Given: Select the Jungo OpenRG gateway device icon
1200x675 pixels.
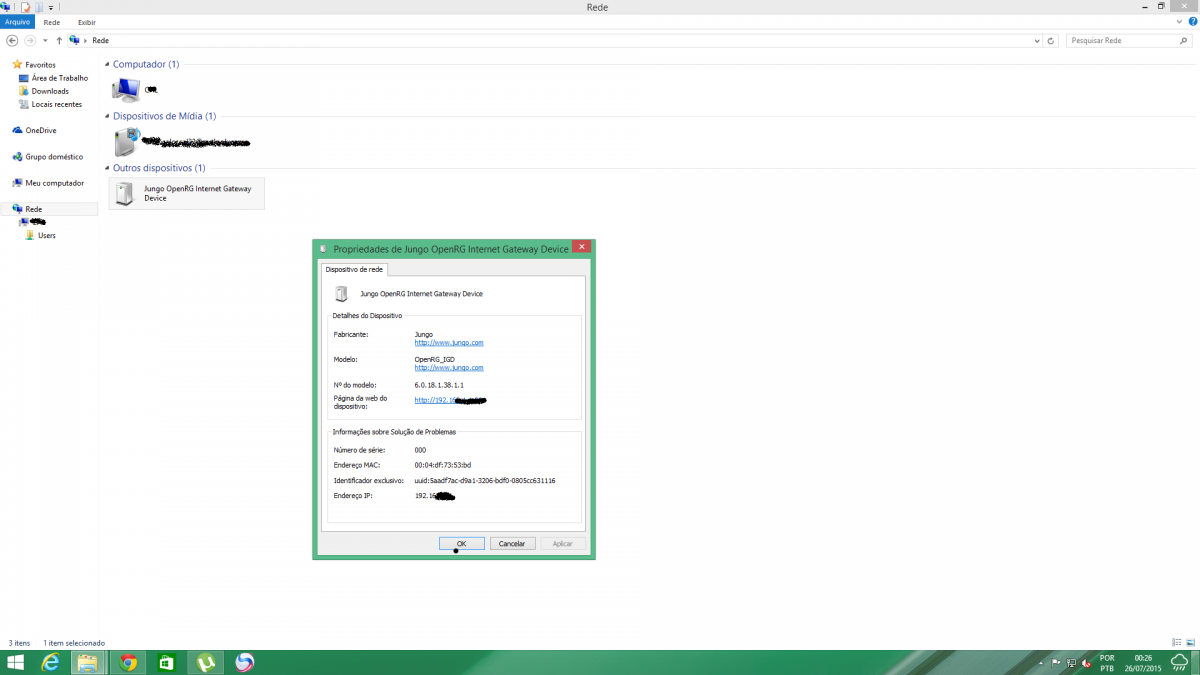Looking at the screenshot, I should pos(125,193).
